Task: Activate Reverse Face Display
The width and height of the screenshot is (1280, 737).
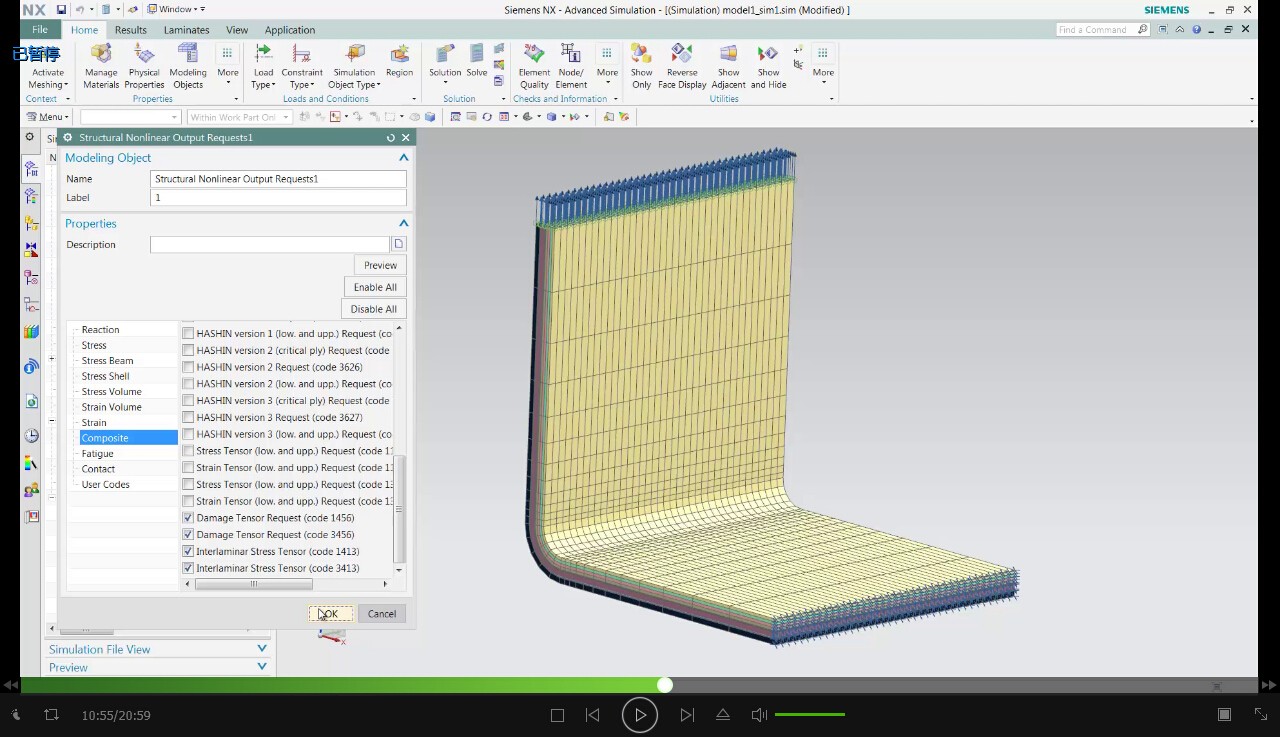Action: coord(682,66)
